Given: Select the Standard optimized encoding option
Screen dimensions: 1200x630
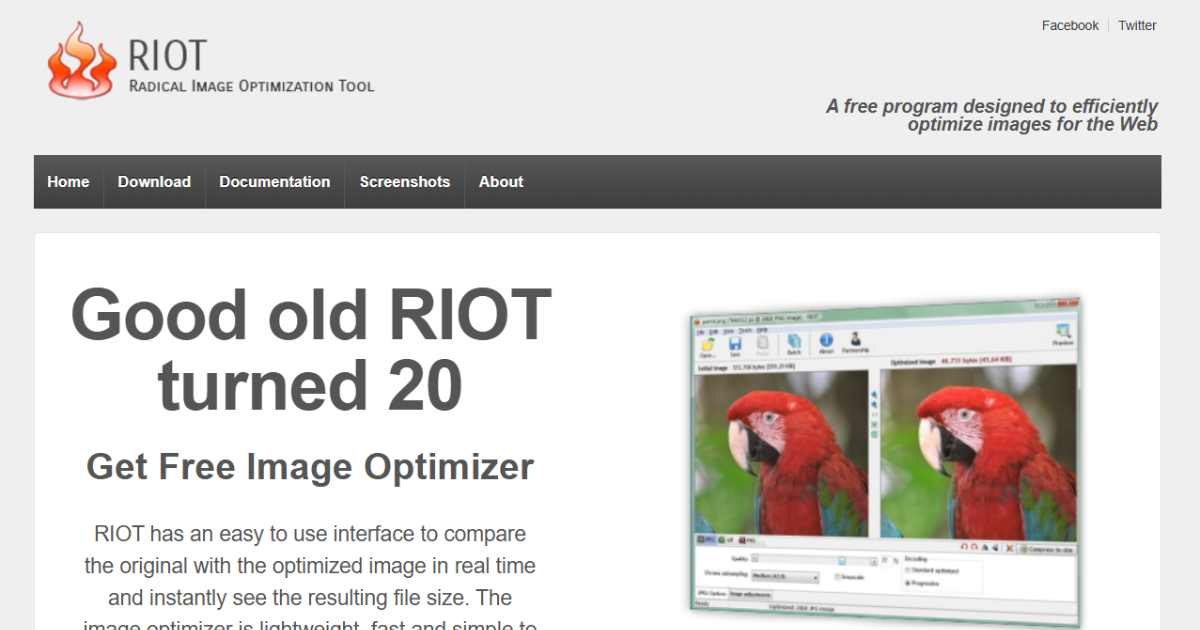Looking at the screenshot, I should (907, 570).
